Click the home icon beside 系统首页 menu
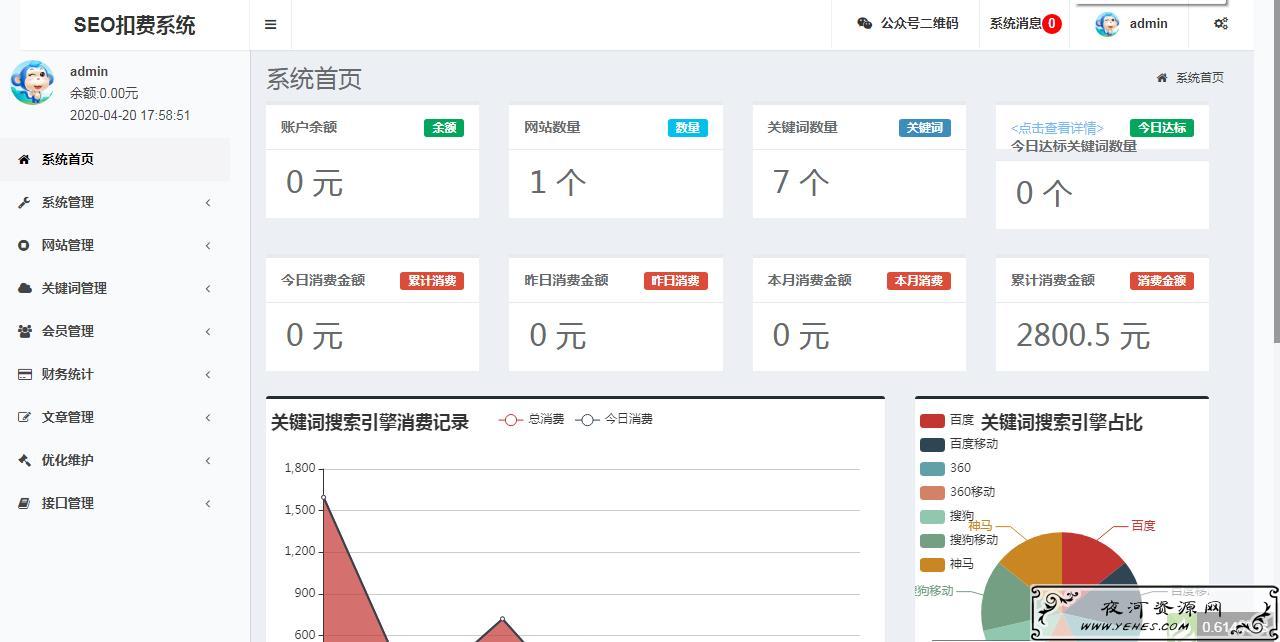Image resolution: width=1280 pixels, height=642 pixels. click(24, 159)
